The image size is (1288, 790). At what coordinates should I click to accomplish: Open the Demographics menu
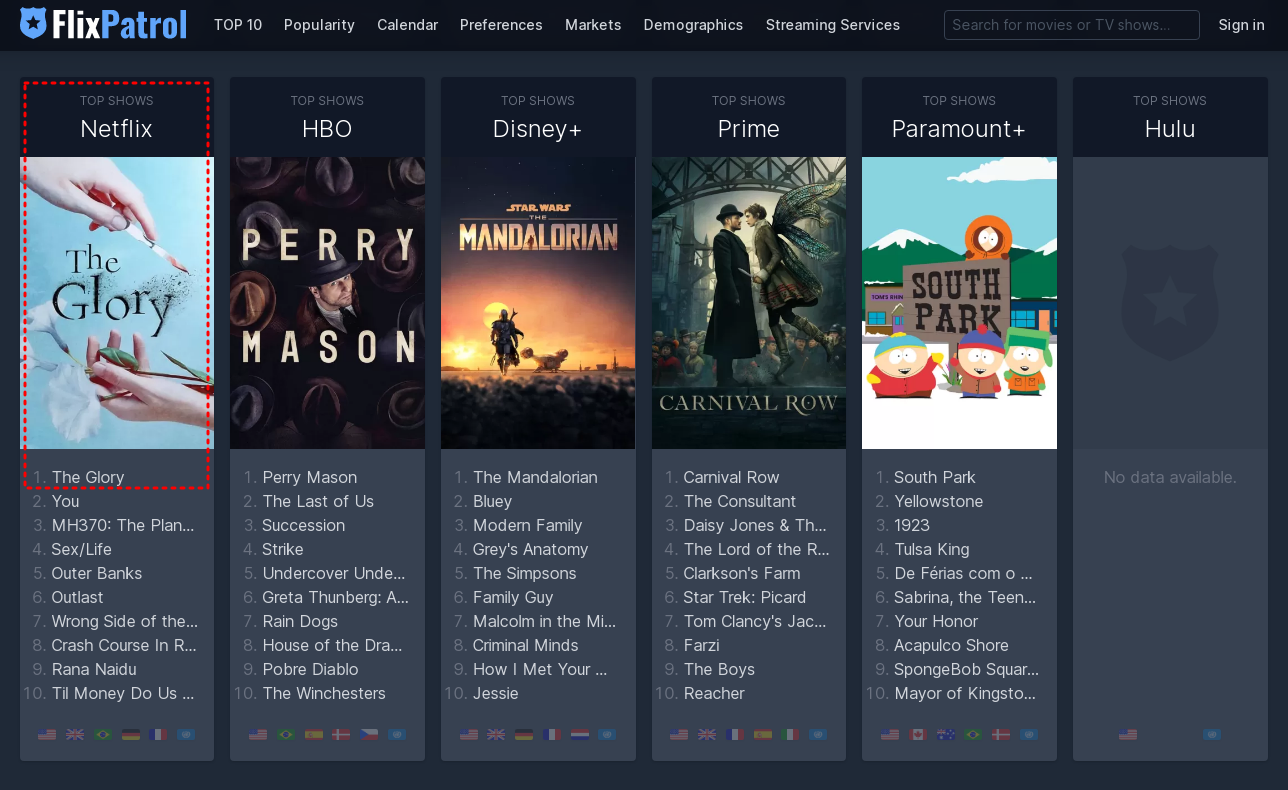coord(693,25)
